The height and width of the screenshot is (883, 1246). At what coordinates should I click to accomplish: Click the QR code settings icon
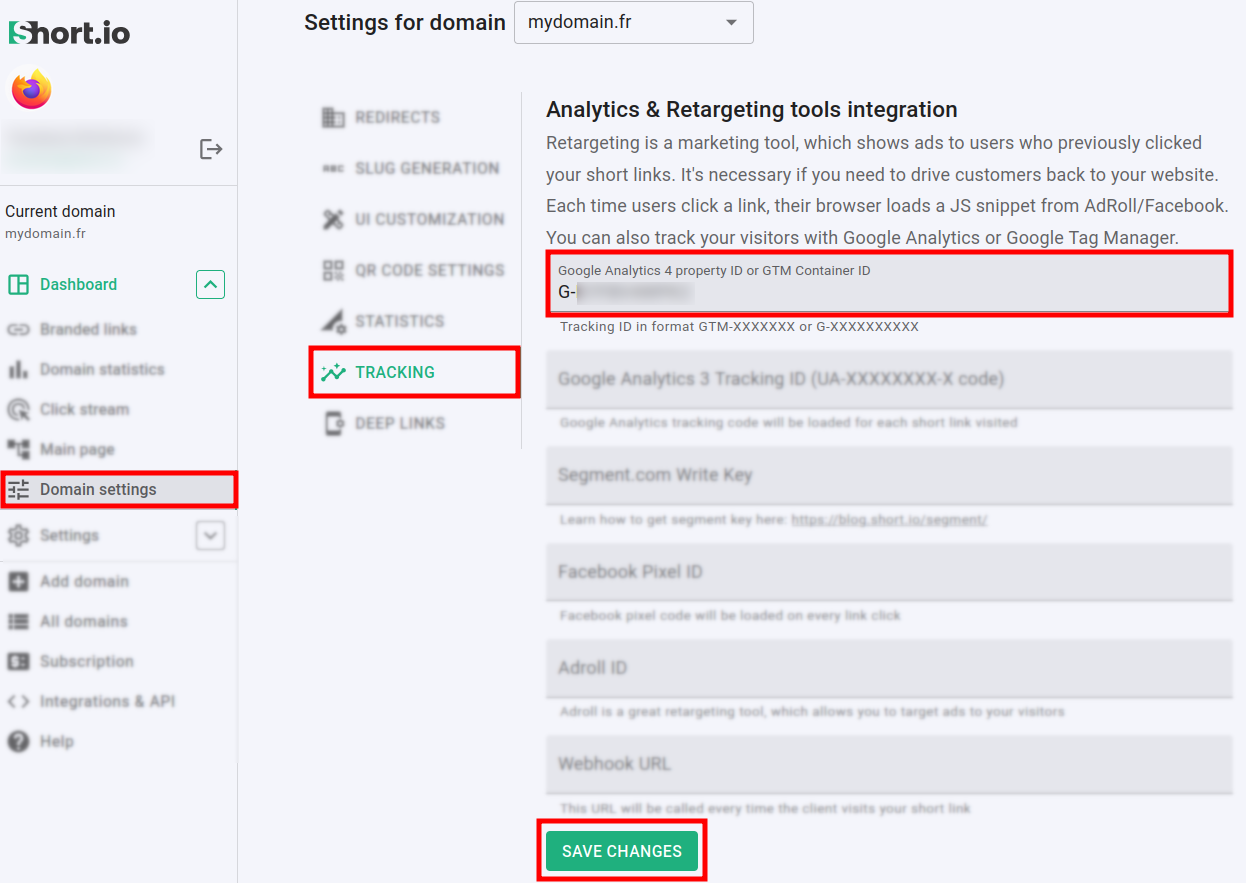333,270
